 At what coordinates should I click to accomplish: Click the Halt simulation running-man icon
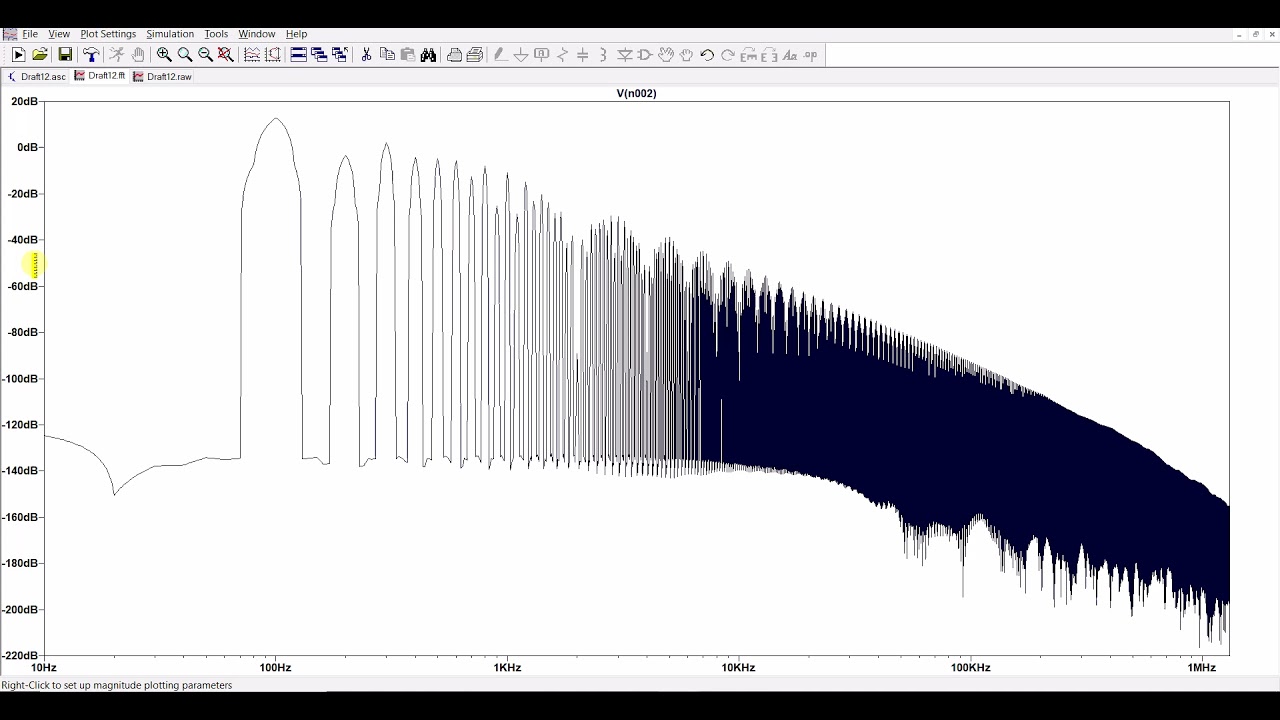[116, 55]
